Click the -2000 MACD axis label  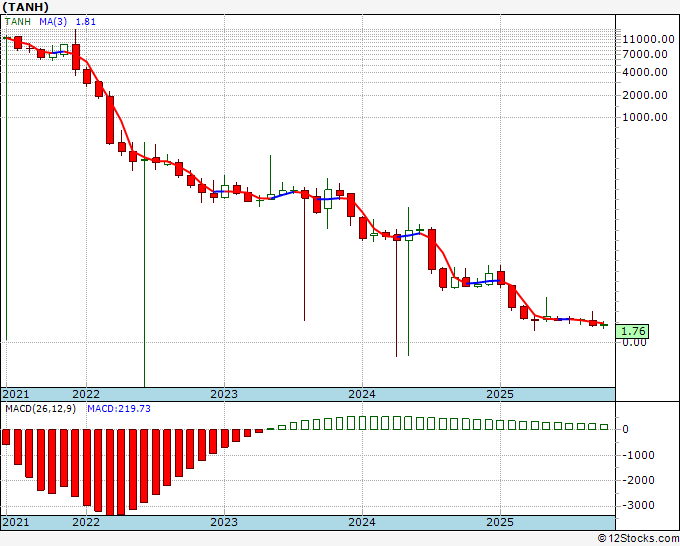click(638, 480)
